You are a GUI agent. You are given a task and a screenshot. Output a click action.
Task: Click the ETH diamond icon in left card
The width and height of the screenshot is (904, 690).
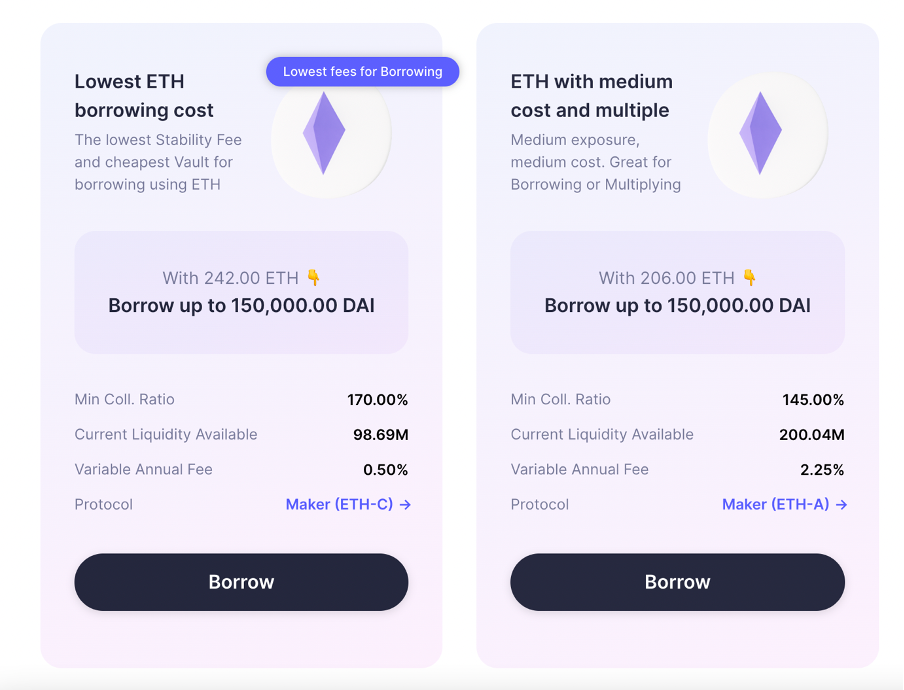pyautogui.click(x=323, y=133)
